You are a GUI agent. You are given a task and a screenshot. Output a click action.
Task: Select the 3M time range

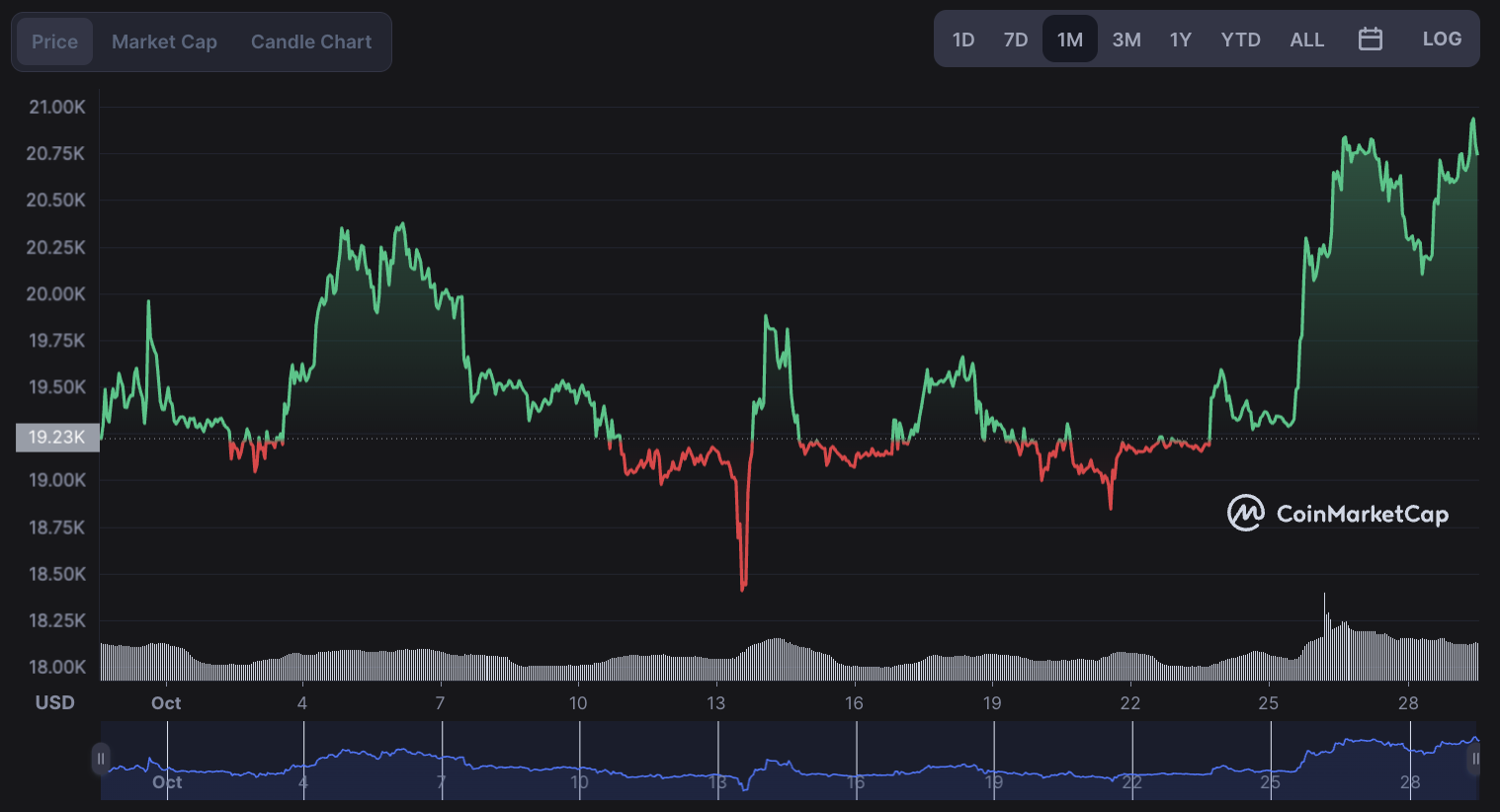(1126, 40)
